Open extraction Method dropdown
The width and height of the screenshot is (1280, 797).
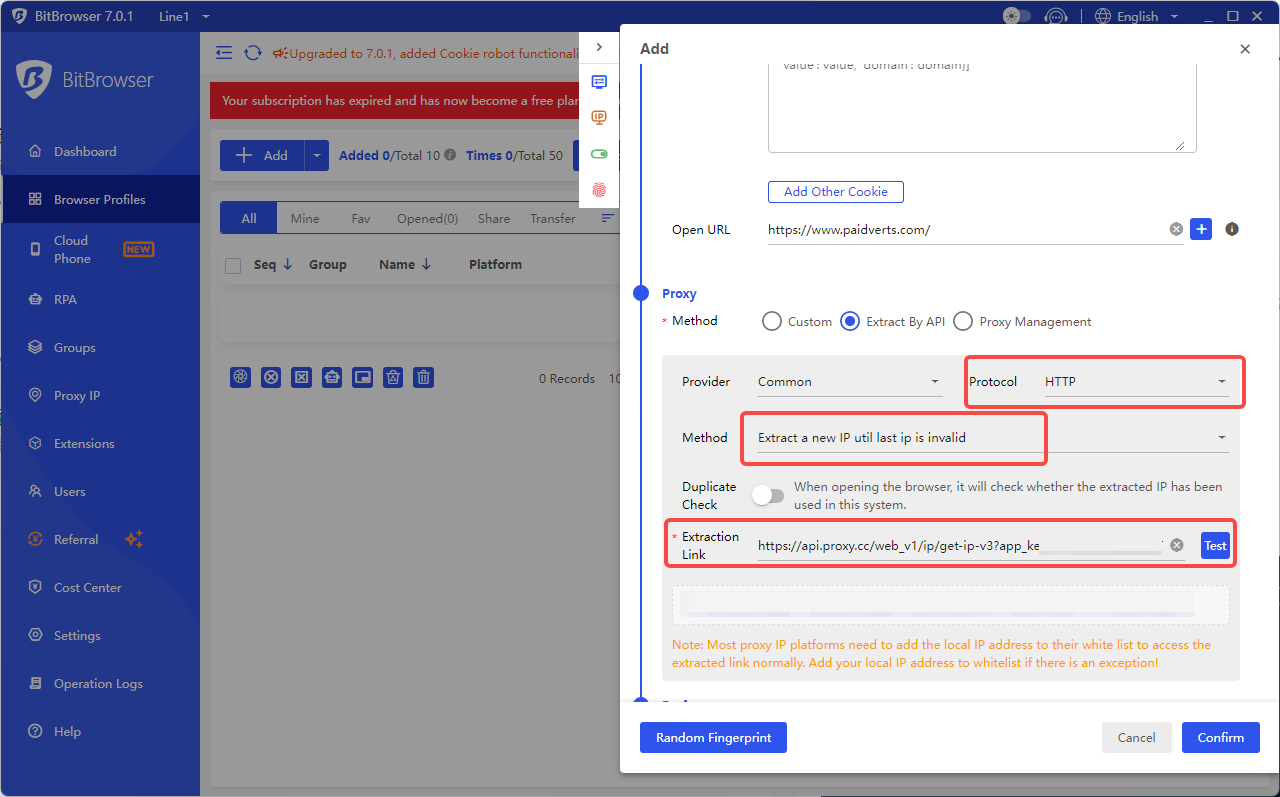[x=993, y=437]
